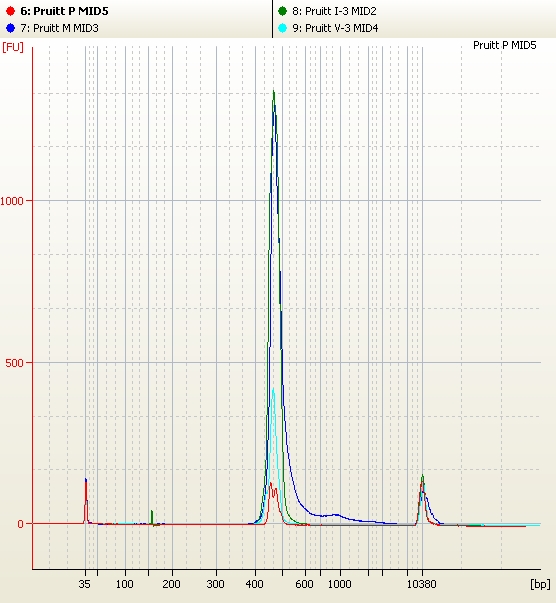556x603 pixels.
Task: Click the 35 bp lower marker axis label
Action: coord(84,584)
